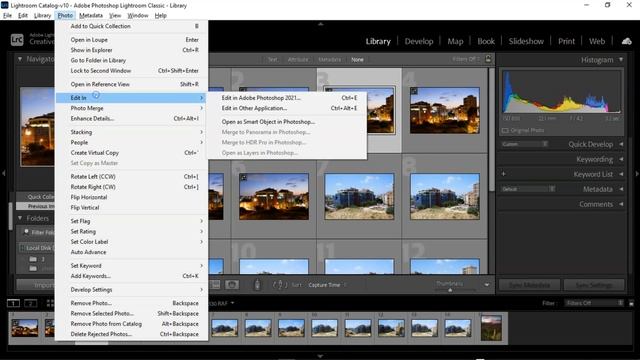
Task: Expand the Quick Develop panel
Action: click(621, 144)
